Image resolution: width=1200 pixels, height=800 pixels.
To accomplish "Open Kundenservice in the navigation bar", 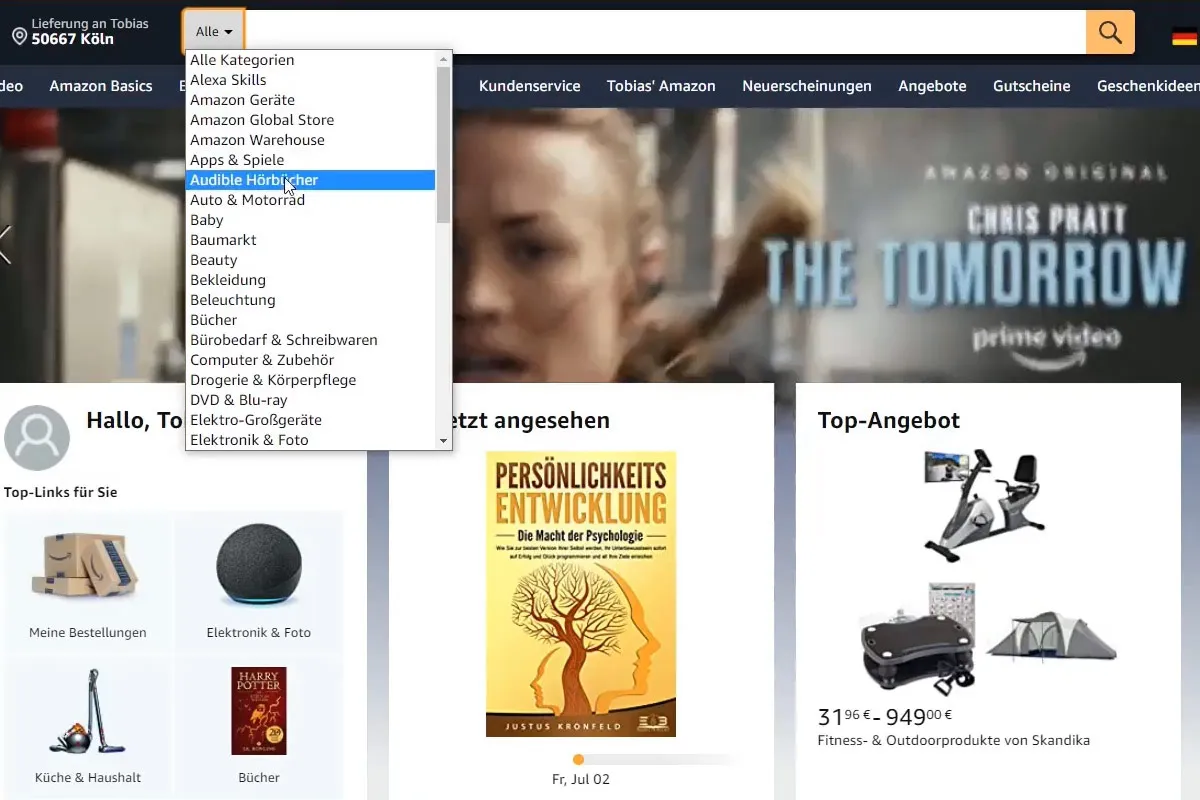I will tap(530, 86).
